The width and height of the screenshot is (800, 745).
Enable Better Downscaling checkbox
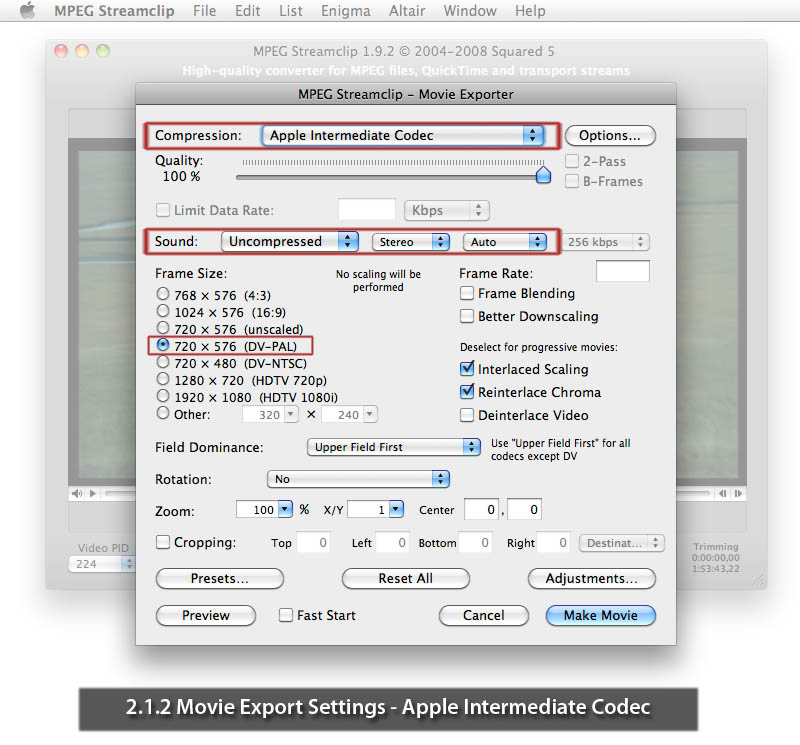coord(466,316)
